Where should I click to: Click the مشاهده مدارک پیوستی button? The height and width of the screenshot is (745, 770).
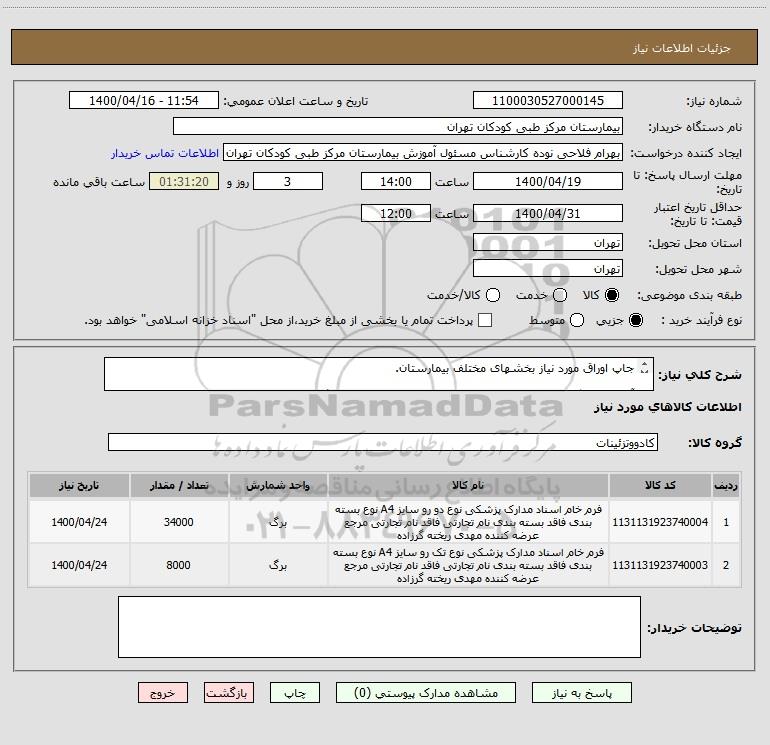[x=426, y=693]
